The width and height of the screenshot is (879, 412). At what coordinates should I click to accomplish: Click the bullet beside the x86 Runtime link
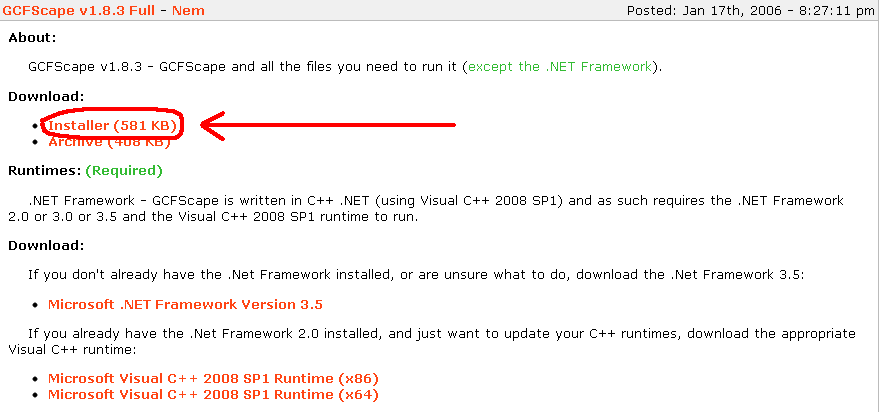click(x=38, y=379)
